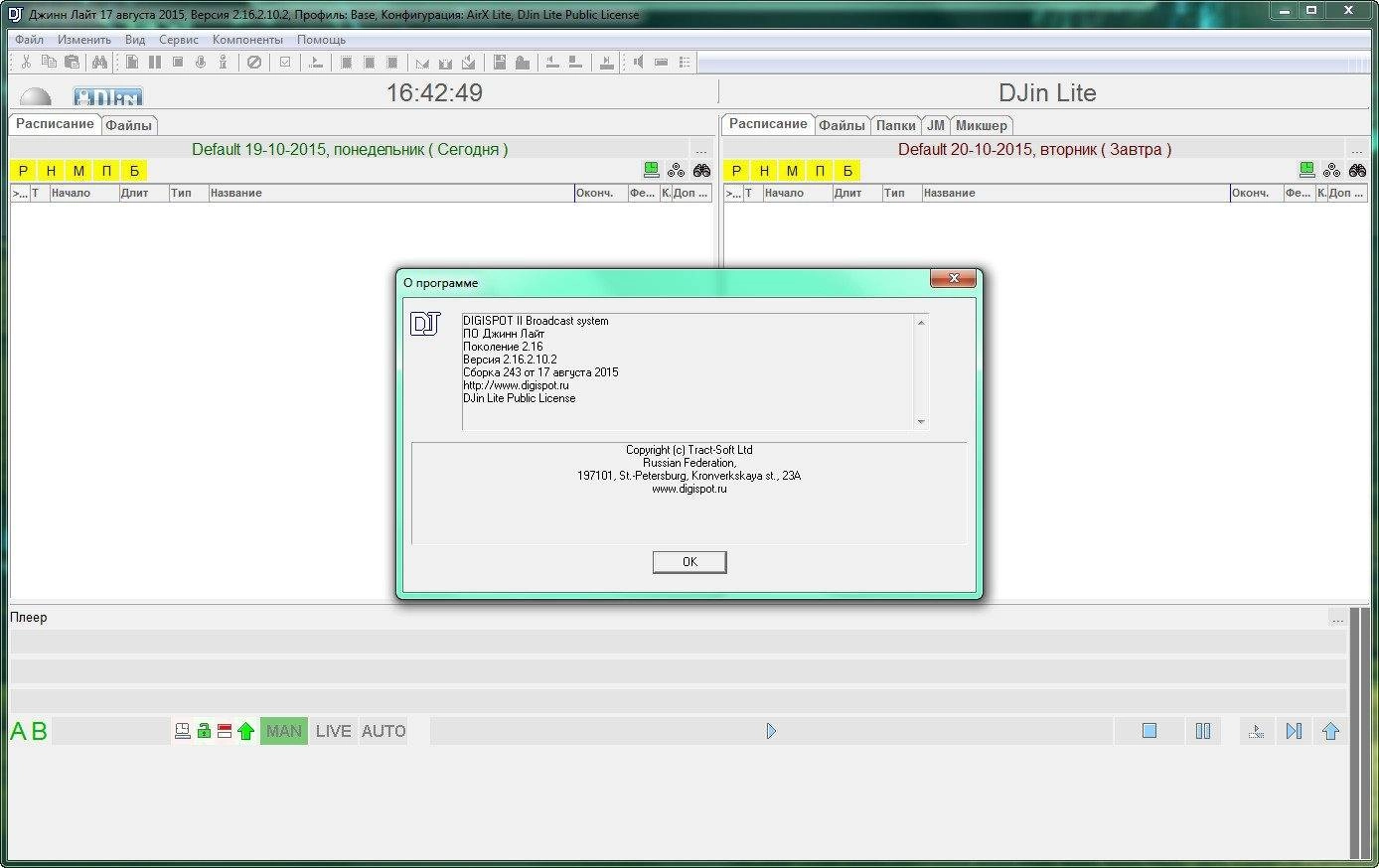Viewport: 1379px width, 868px height.
Task: Click the player pause button
Action: coord(1203,731)
